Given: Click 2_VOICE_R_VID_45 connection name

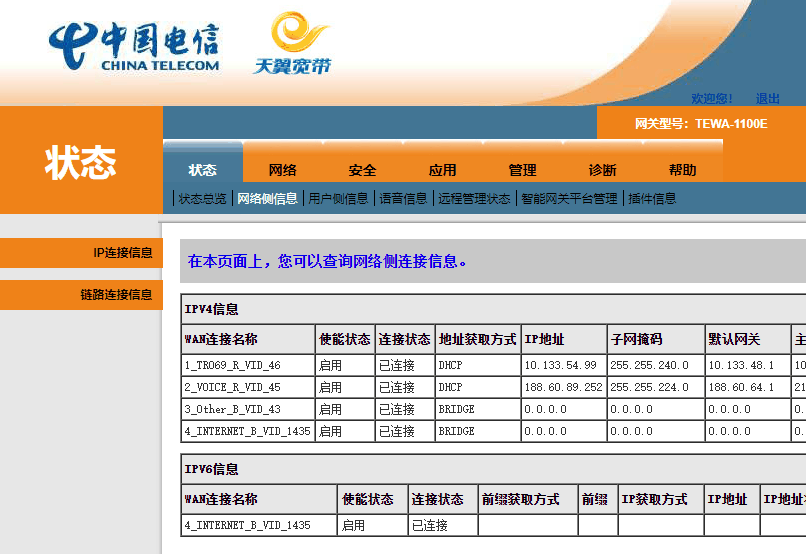Looking at the screenshot, I should point(232,387).
